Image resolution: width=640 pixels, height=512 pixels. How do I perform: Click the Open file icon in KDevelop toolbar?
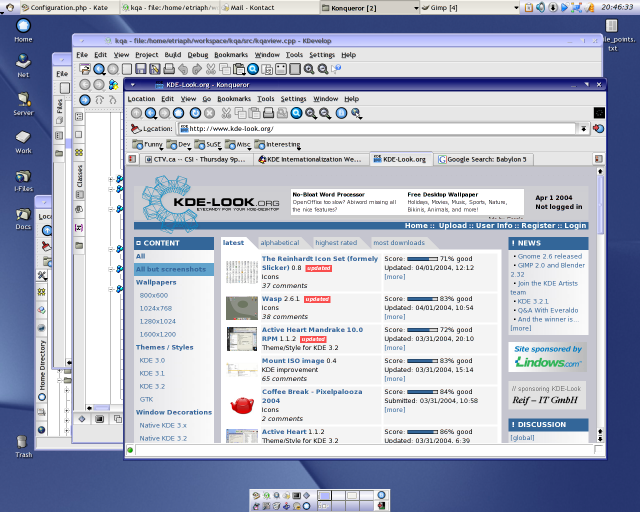coord(85,69)
